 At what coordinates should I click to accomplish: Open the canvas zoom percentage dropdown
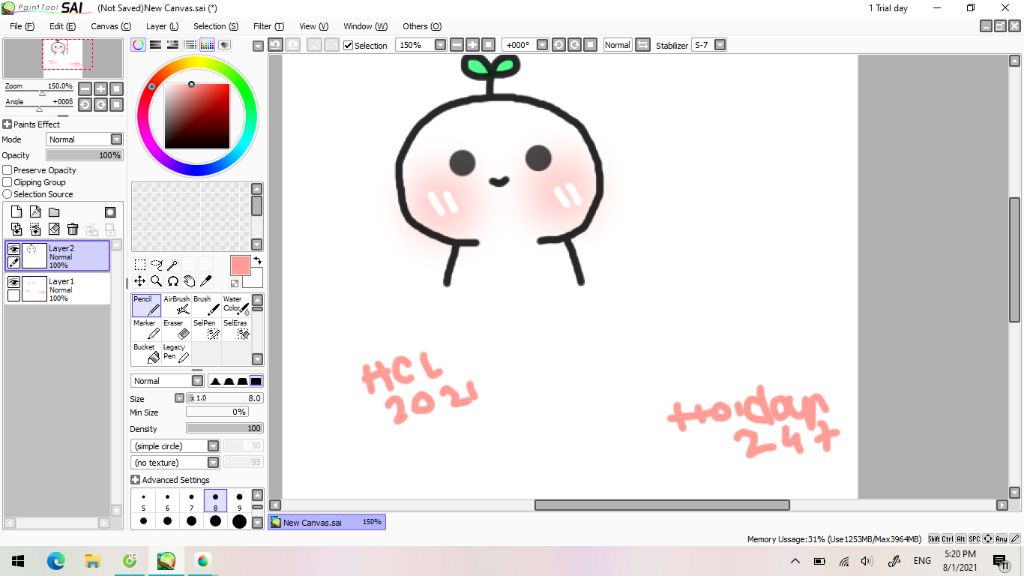(440, 45)
